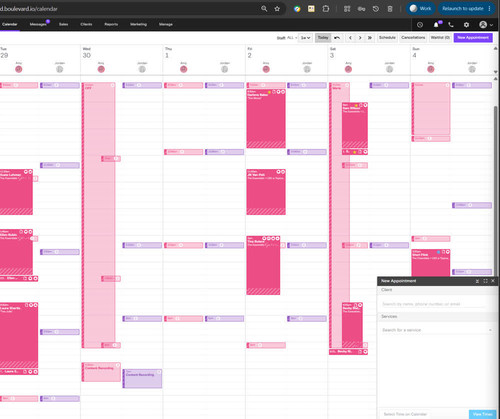Click the undo arrow beside Today
This screenshot has width=500, height=419.
click(x=337, y=38)
